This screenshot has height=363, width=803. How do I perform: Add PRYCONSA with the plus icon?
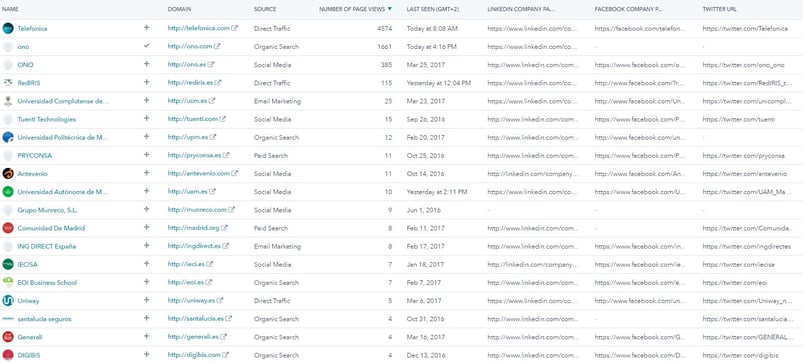(146, 155)
